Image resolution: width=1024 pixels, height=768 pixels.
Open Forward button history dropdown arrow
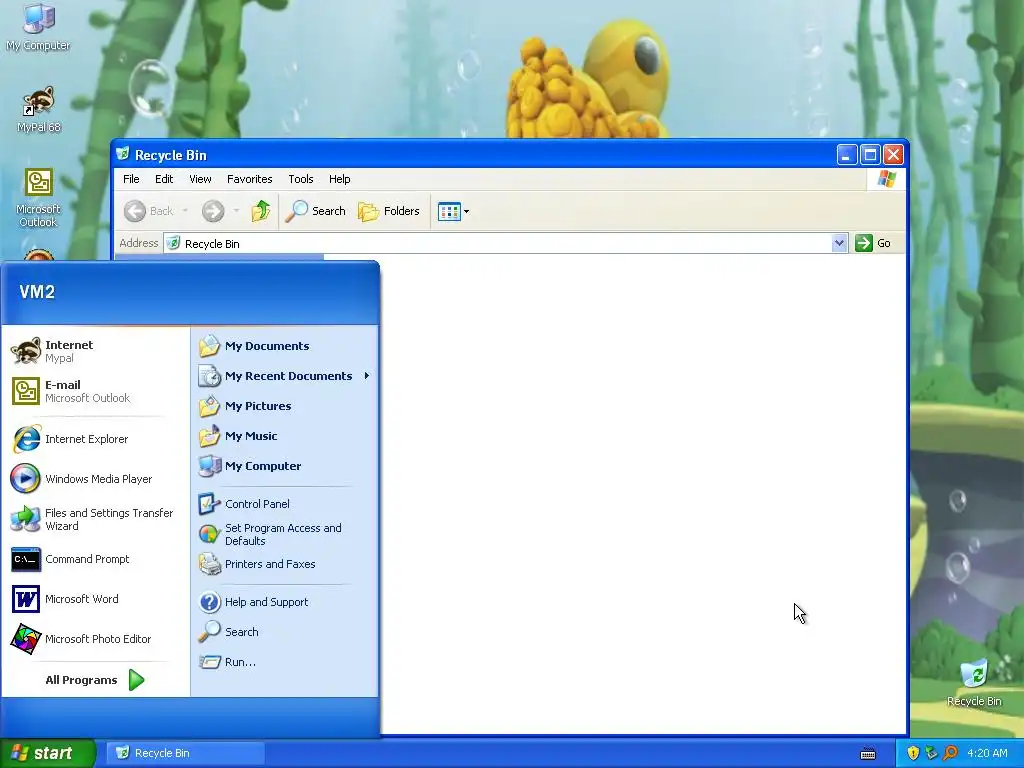[x=236, y=211]
